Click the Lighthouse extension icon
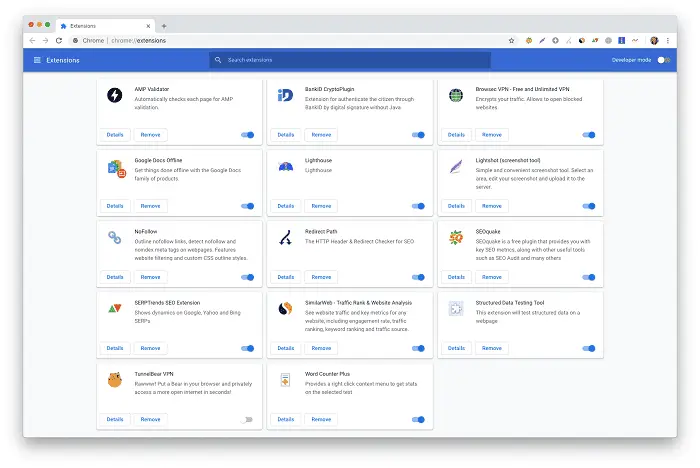 coord(286,167)
